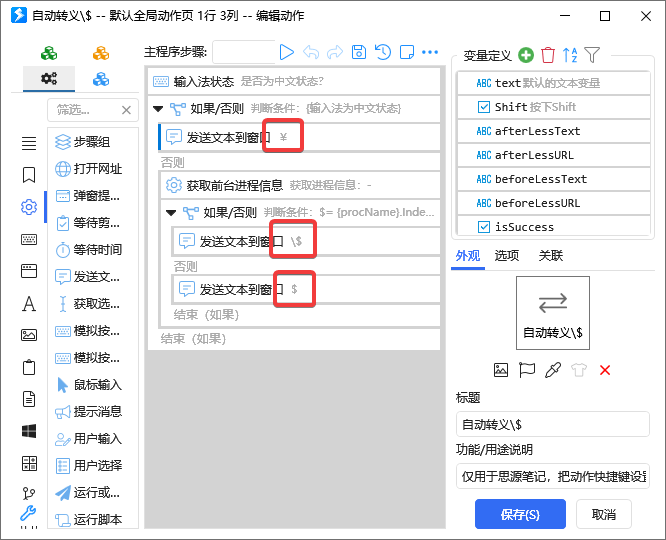666x540 pixels.
Task: Open image category in sidebar
Action: click(29, 335)
